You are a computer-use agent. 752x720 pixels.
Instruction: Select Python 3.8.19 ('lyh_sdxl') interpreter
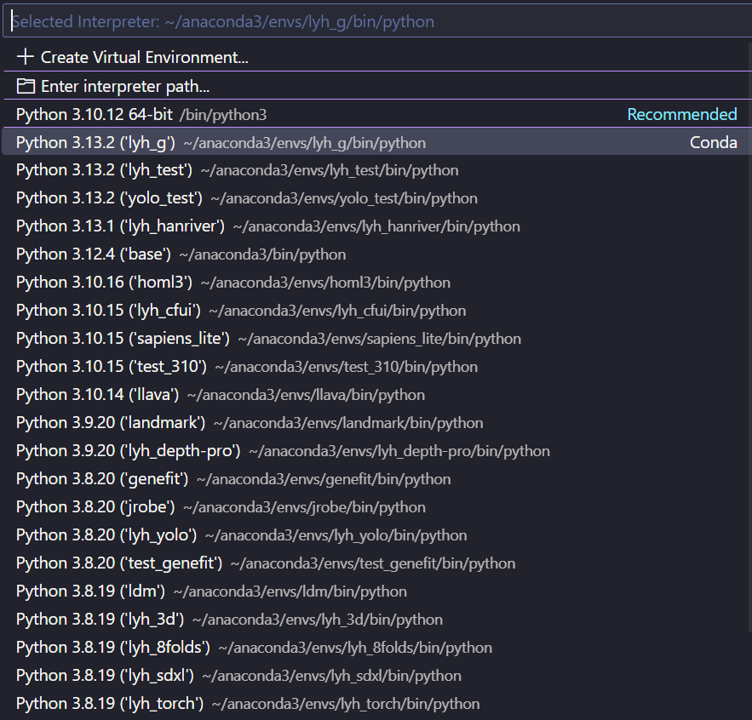pos(377,675)
